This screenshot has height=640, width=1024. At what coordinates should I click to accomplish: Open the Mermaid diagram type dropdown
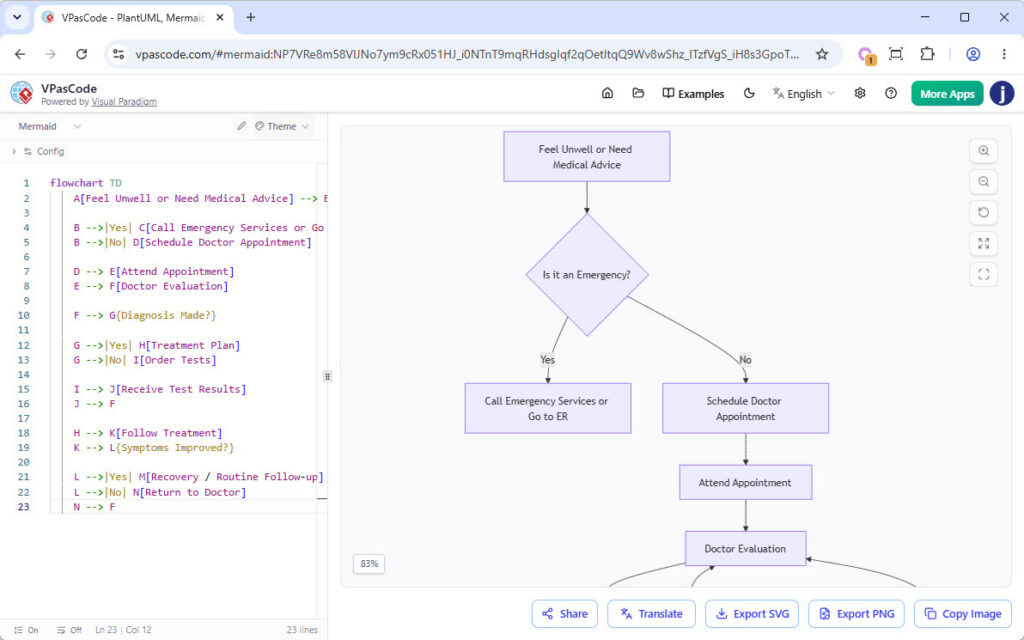coord(50,126)
